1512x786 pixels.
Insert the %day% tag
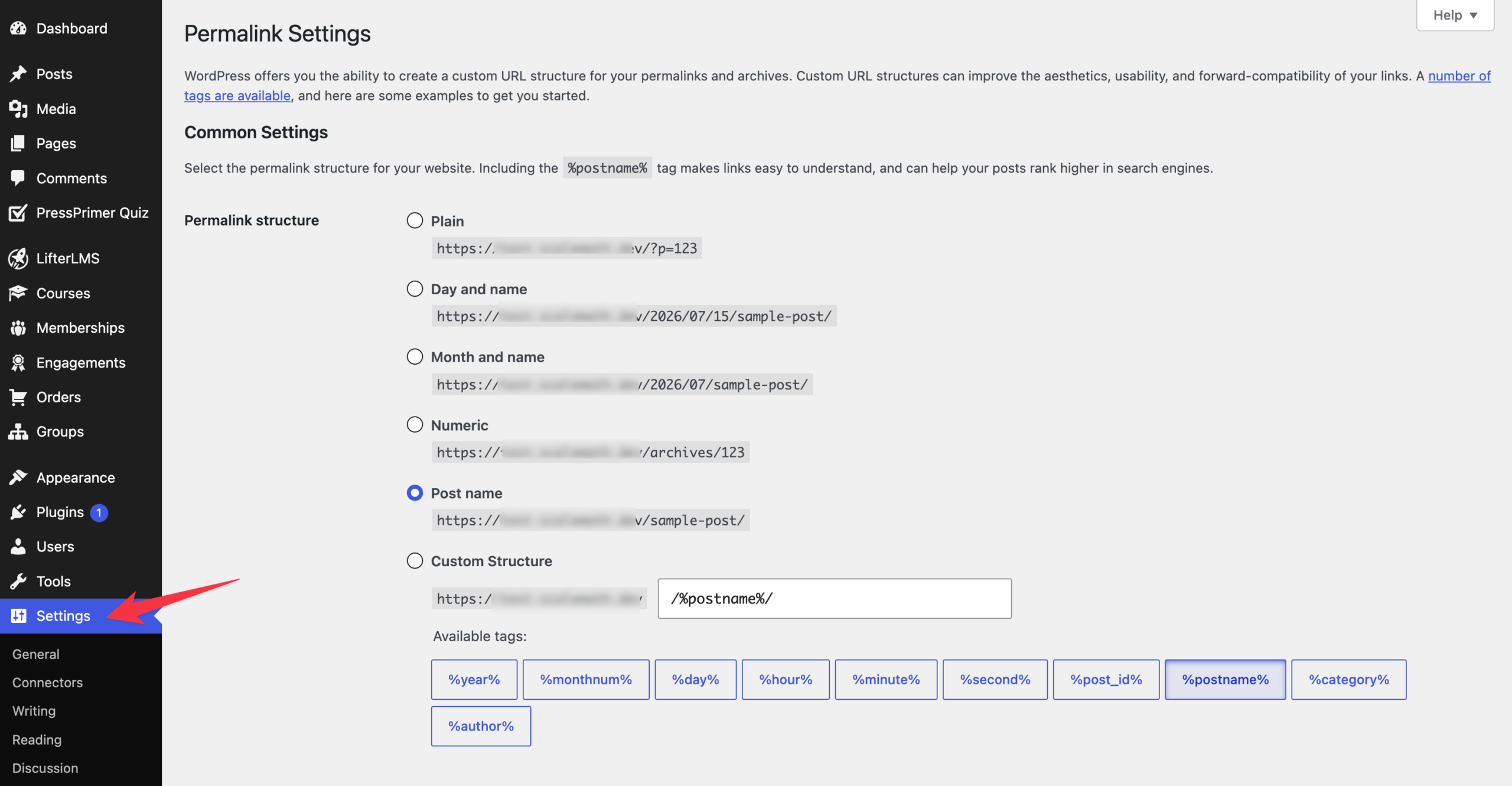coord(695,680)
